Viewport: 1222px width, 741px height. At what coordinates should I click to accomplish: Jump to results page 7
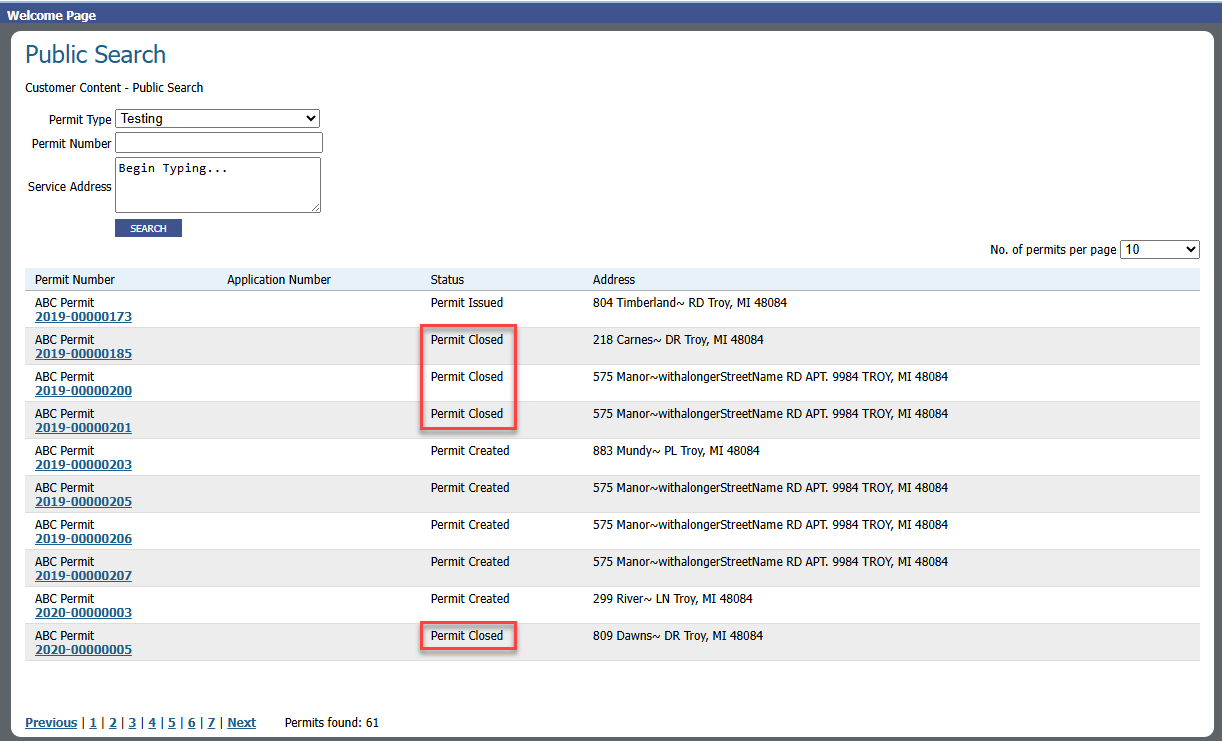[x=211, y=723]
